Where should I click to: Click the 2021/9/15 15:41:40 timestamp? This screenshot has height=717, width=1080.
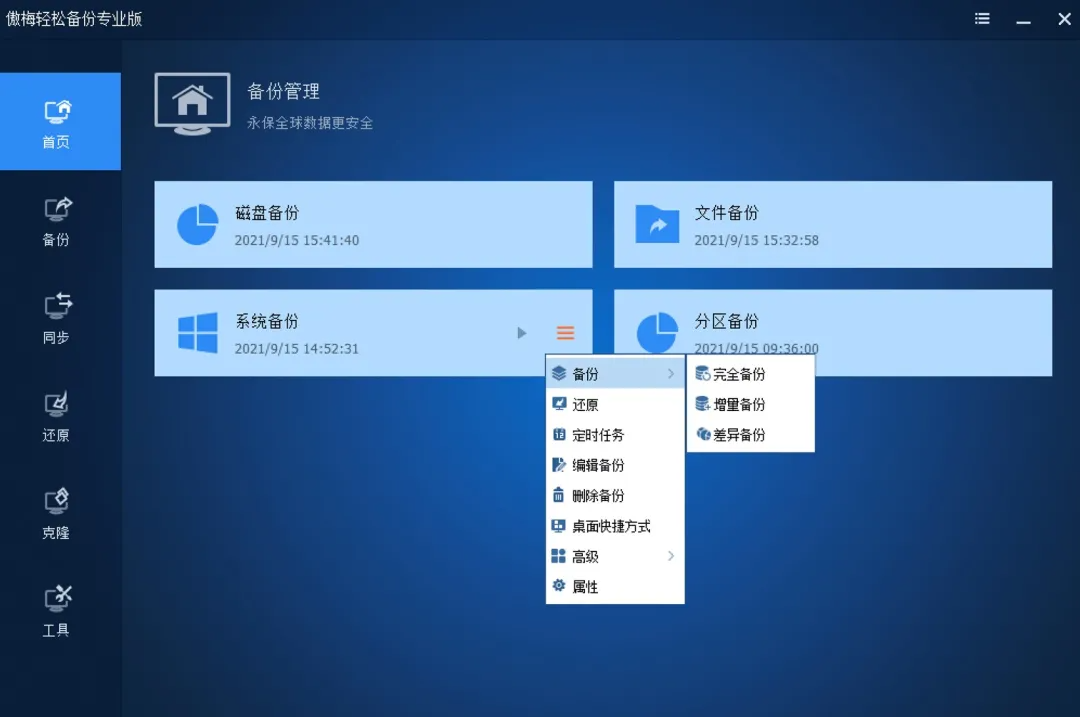tap(297, 240)
